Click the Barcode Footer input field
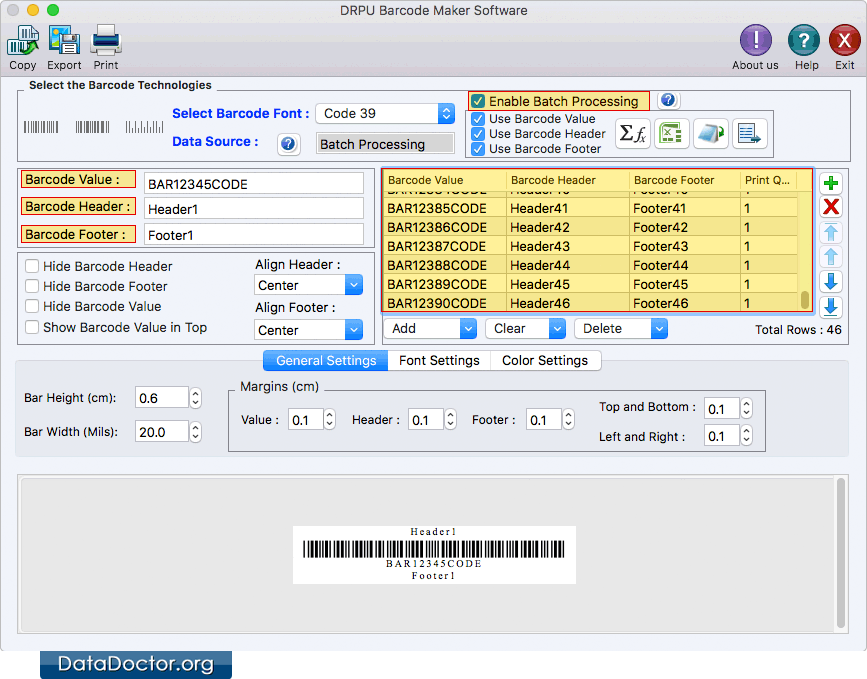The height and width of the screenshot is (679, 867). (254, 235)
